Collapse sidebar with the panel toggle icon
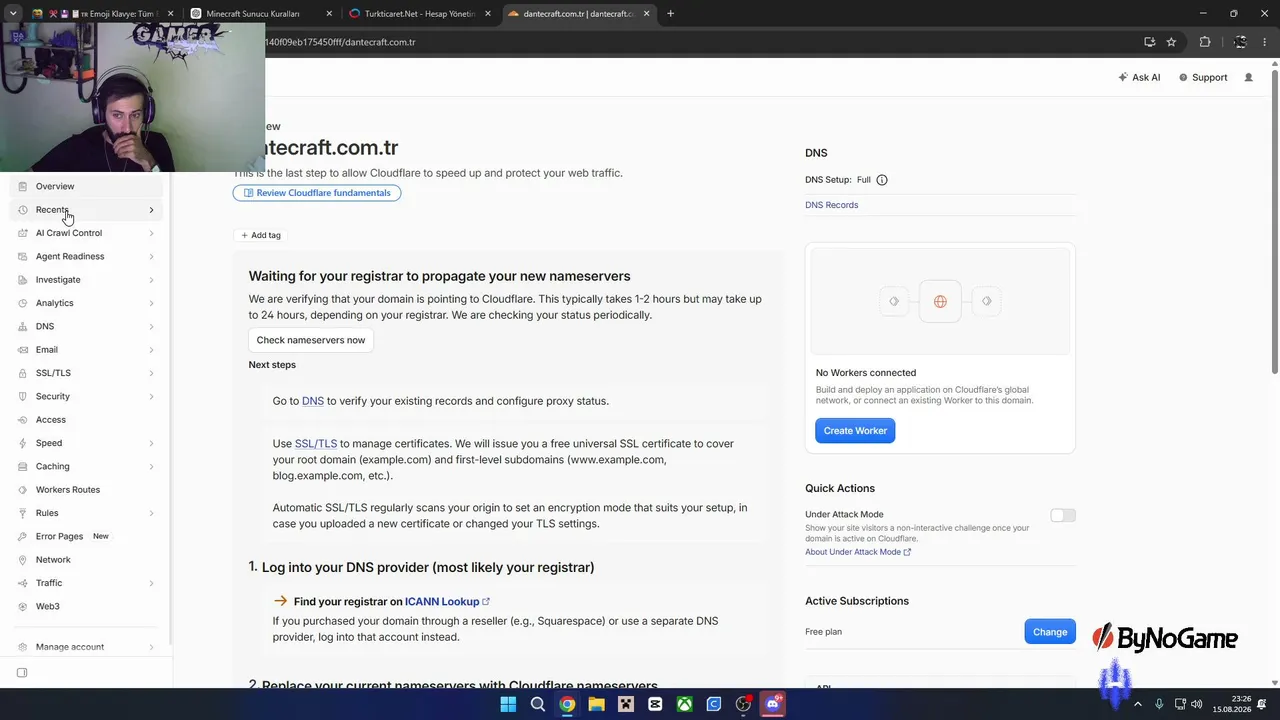 22,673
